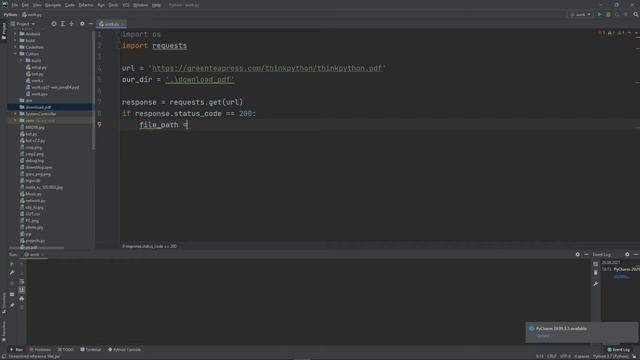
Task: Click the Structure vertical side tab
Action: (x=4, y=303)
